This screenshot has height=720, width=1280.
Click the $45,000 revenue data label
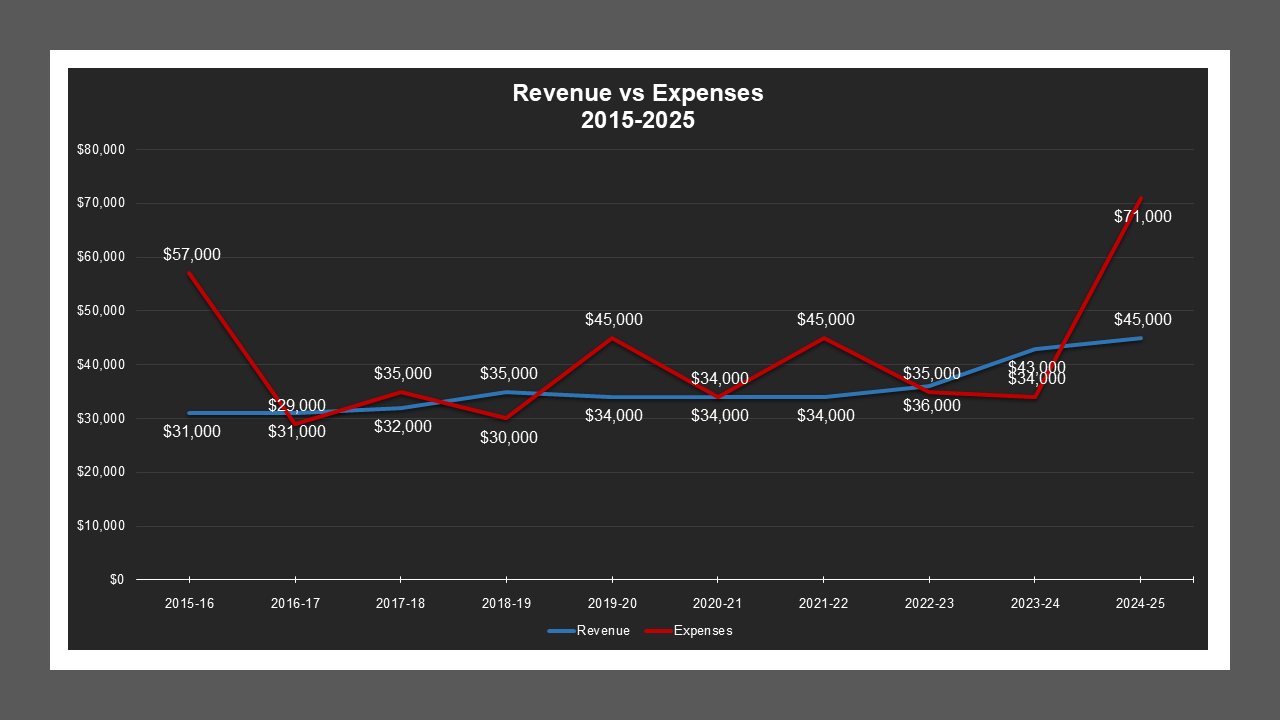1142,320
